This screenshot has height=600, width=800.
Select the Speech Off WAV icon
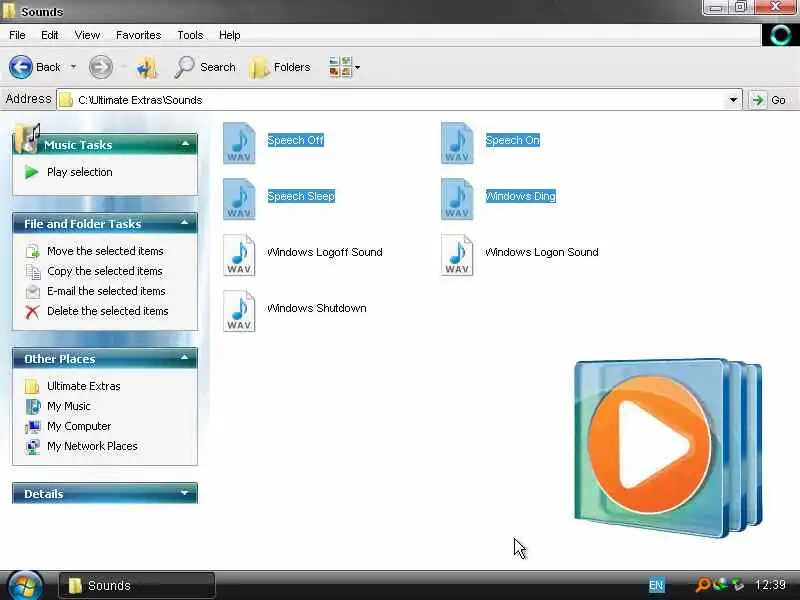click(239, 143)
